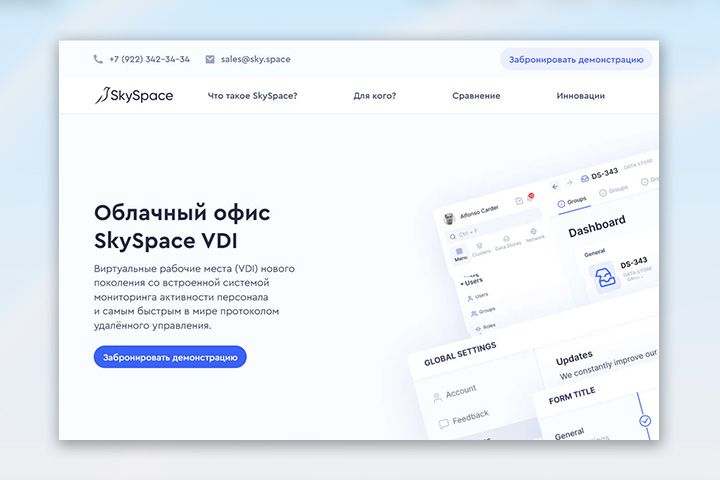Select the Users item with person icon
Viewport: 720px width, 480px height.
478,297
